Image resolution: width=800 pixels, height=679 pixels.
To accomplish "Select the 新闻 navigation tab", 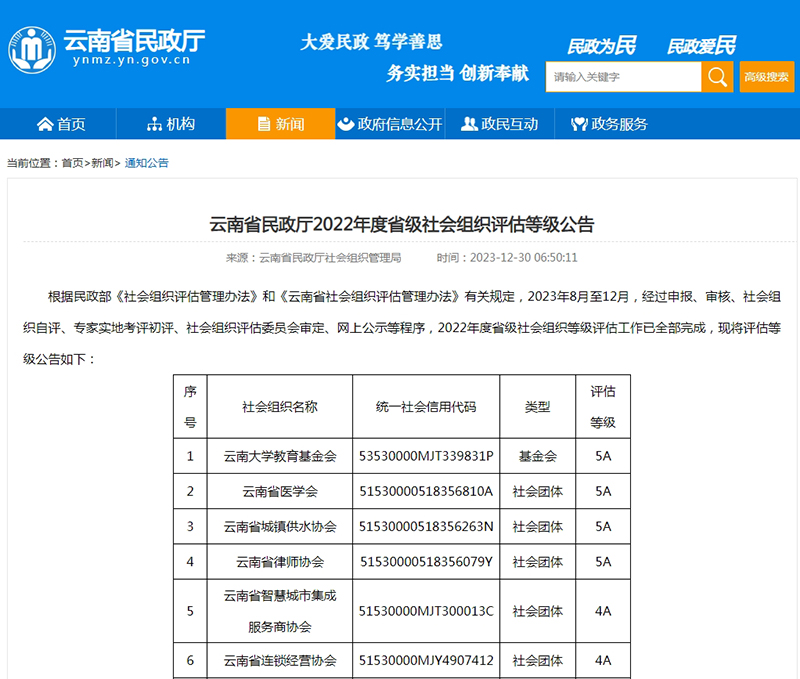I will click(x=281, y=123).
